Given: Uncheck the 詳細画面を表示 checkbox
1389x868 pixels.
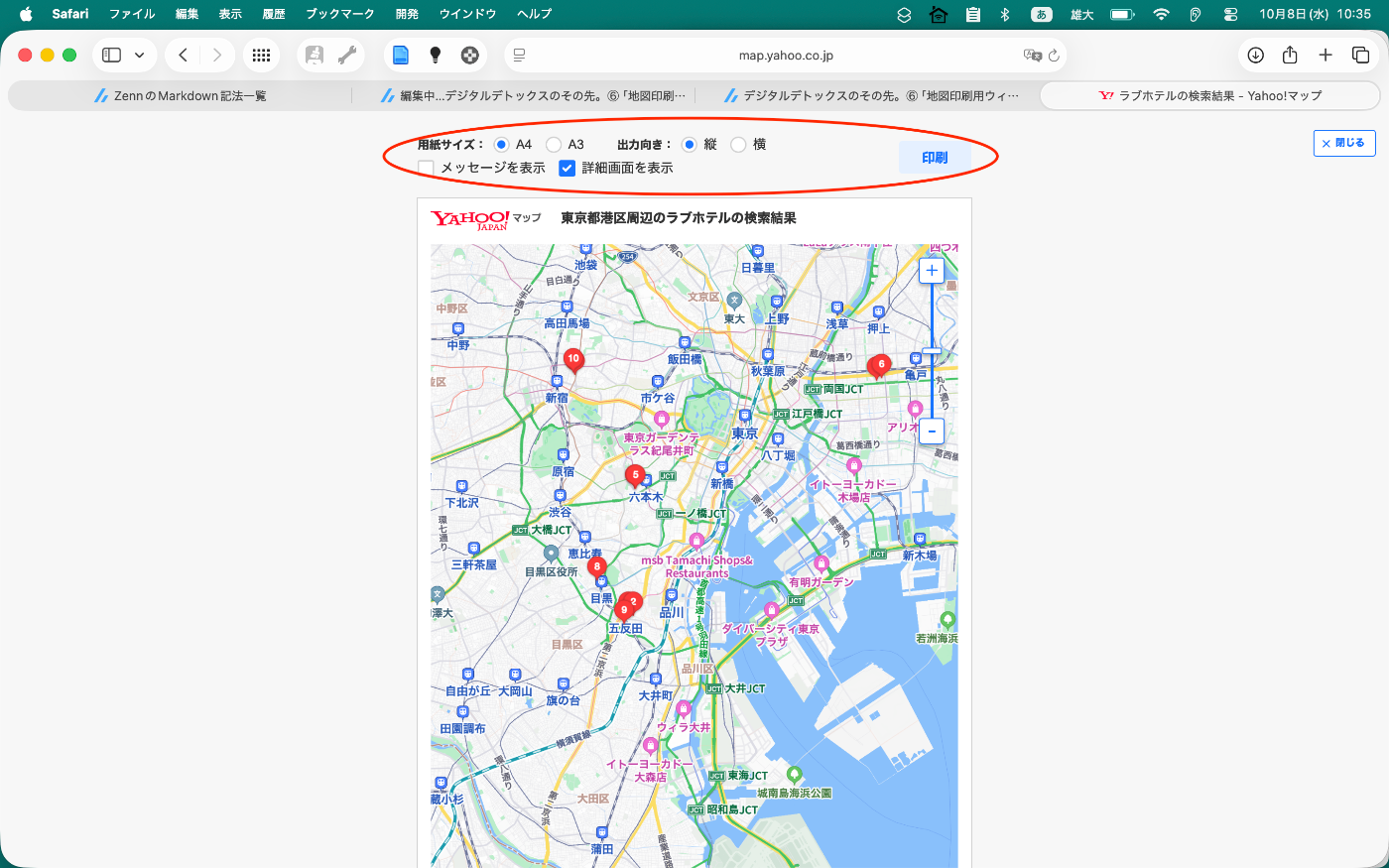Looking at the screenshot, I should (x=567, y=169).
